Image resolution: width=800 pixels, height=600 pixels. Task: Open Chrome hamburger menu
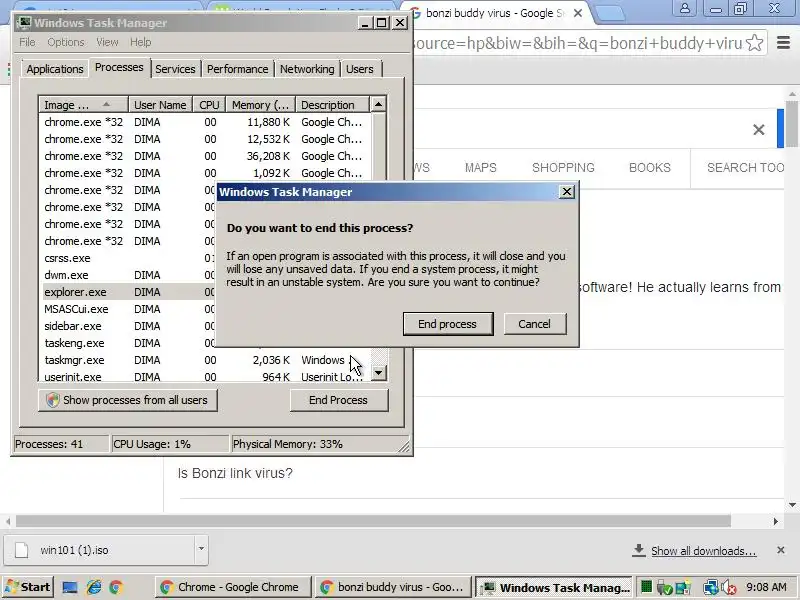[783, 43]
